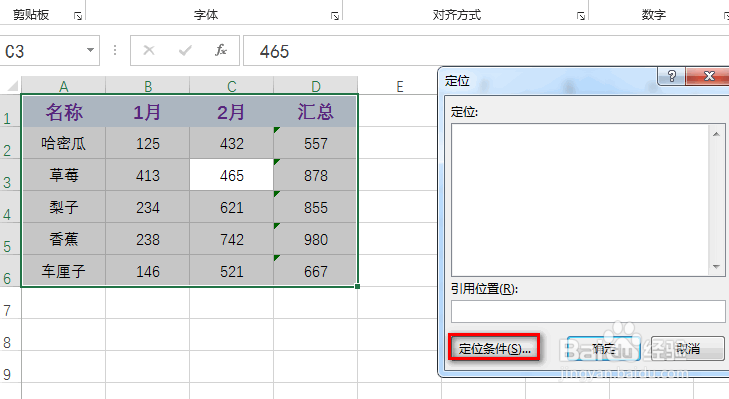The height and width of the screenshot is (399, 729).
Task: Click header cell 2月
Action: (x=232, y=112)
